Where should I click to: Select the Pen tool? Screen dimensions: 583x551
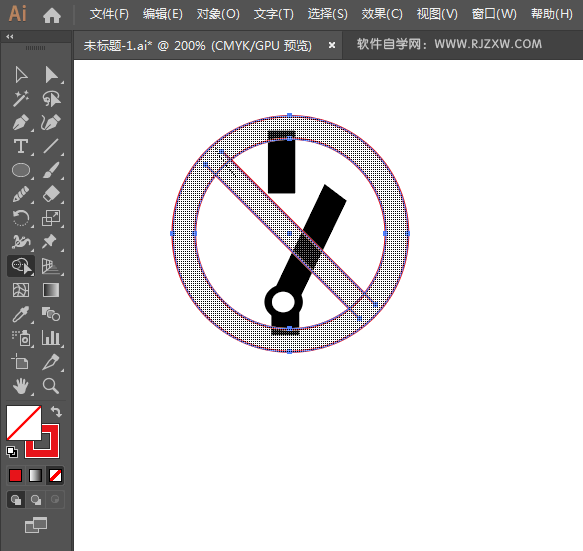pos(20,123)
